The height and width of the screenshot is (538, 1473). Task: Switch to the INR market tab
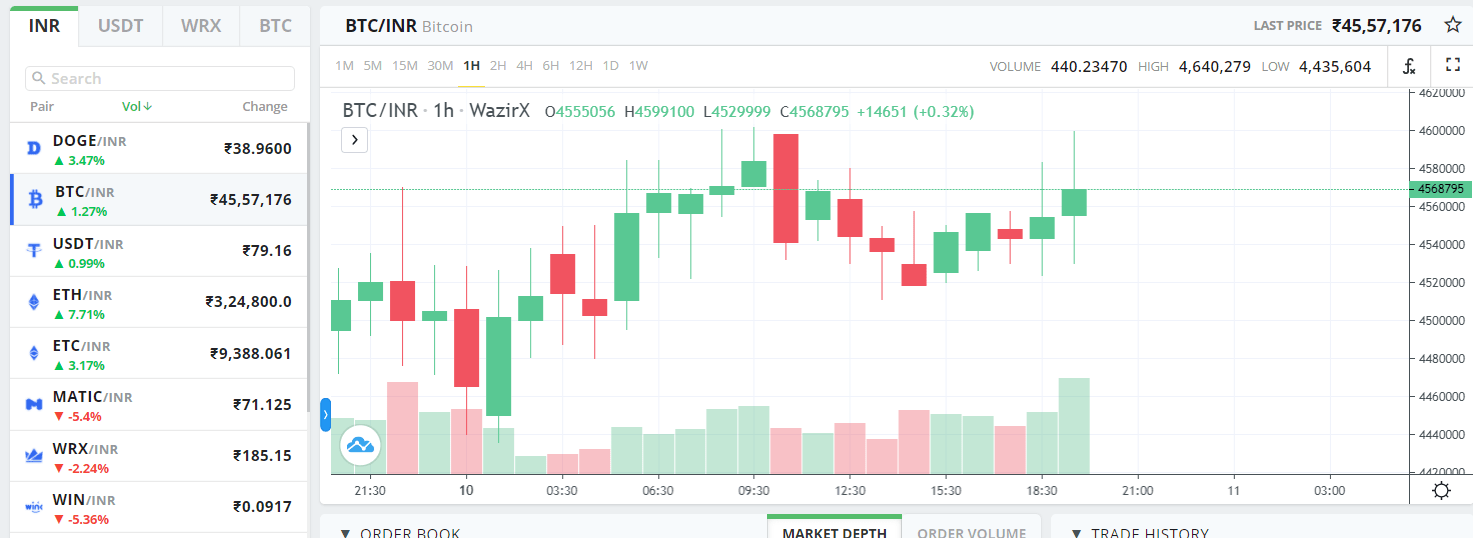tap(45, 26)
